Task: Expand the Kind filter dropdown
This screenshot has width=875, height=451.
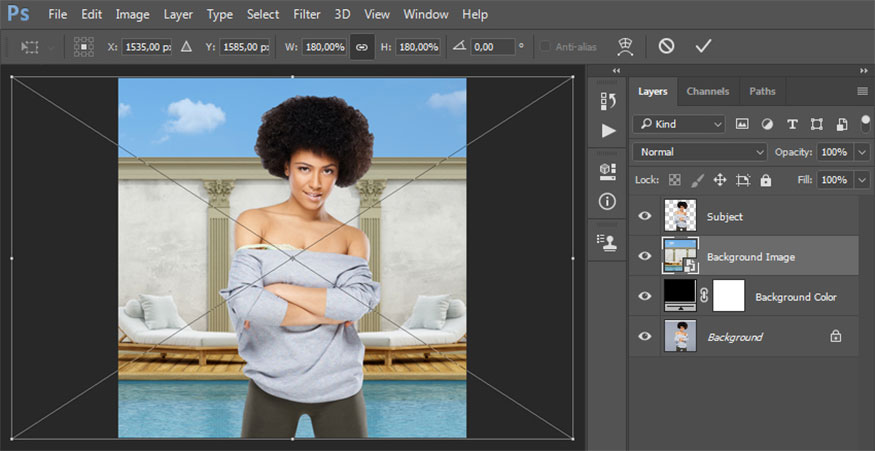Action: coord(679,124)
